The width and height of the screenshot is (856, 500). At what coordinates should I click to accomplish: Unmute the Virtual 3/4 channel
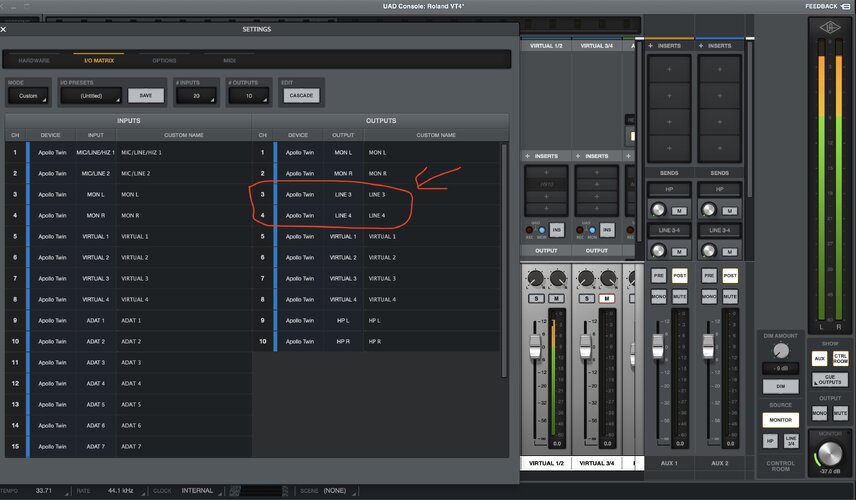[607, 299]
